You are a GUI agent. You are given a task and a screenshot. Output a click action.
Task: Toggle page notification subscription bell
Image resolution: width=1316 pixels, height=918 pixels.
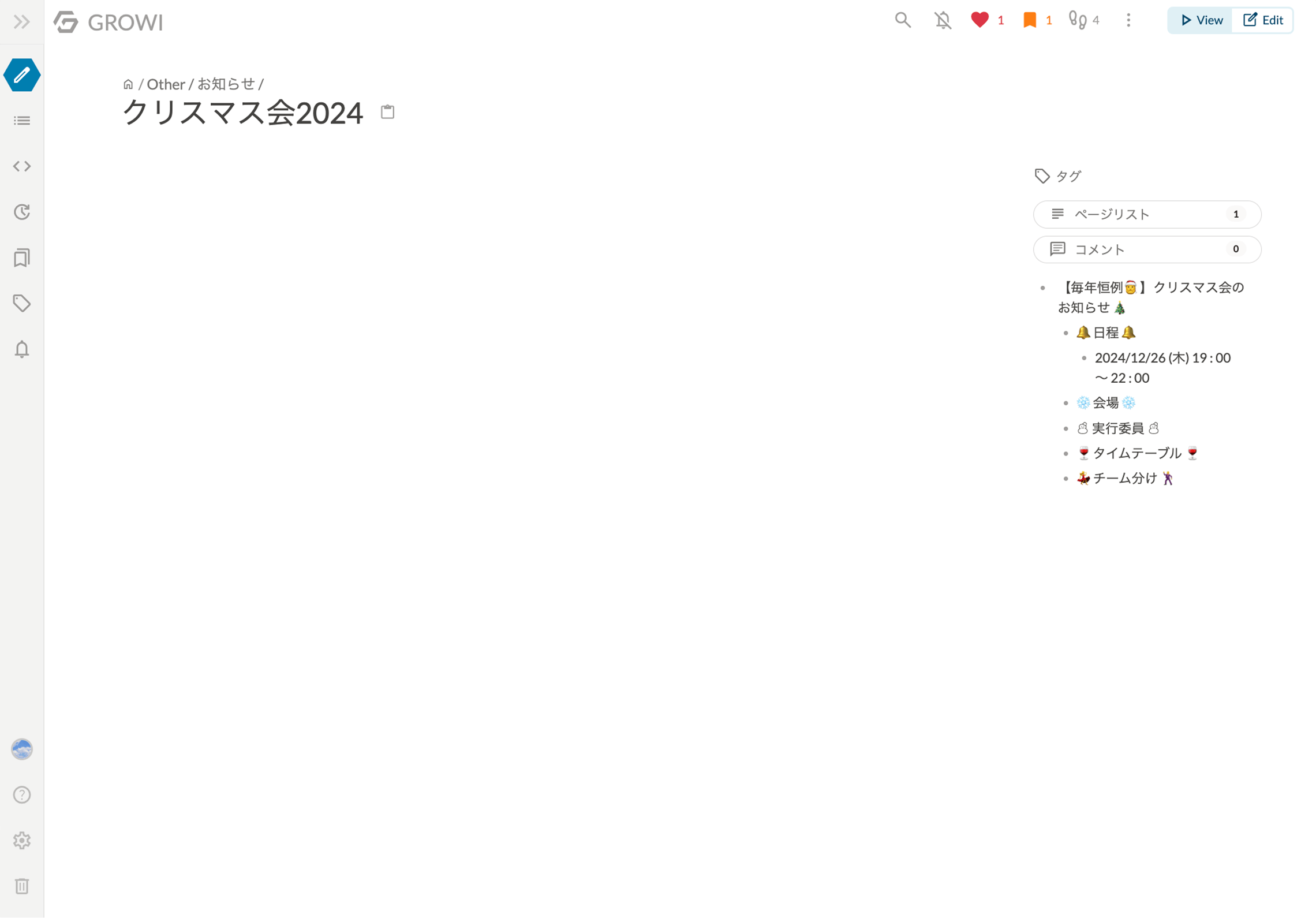tap(943, 20)
